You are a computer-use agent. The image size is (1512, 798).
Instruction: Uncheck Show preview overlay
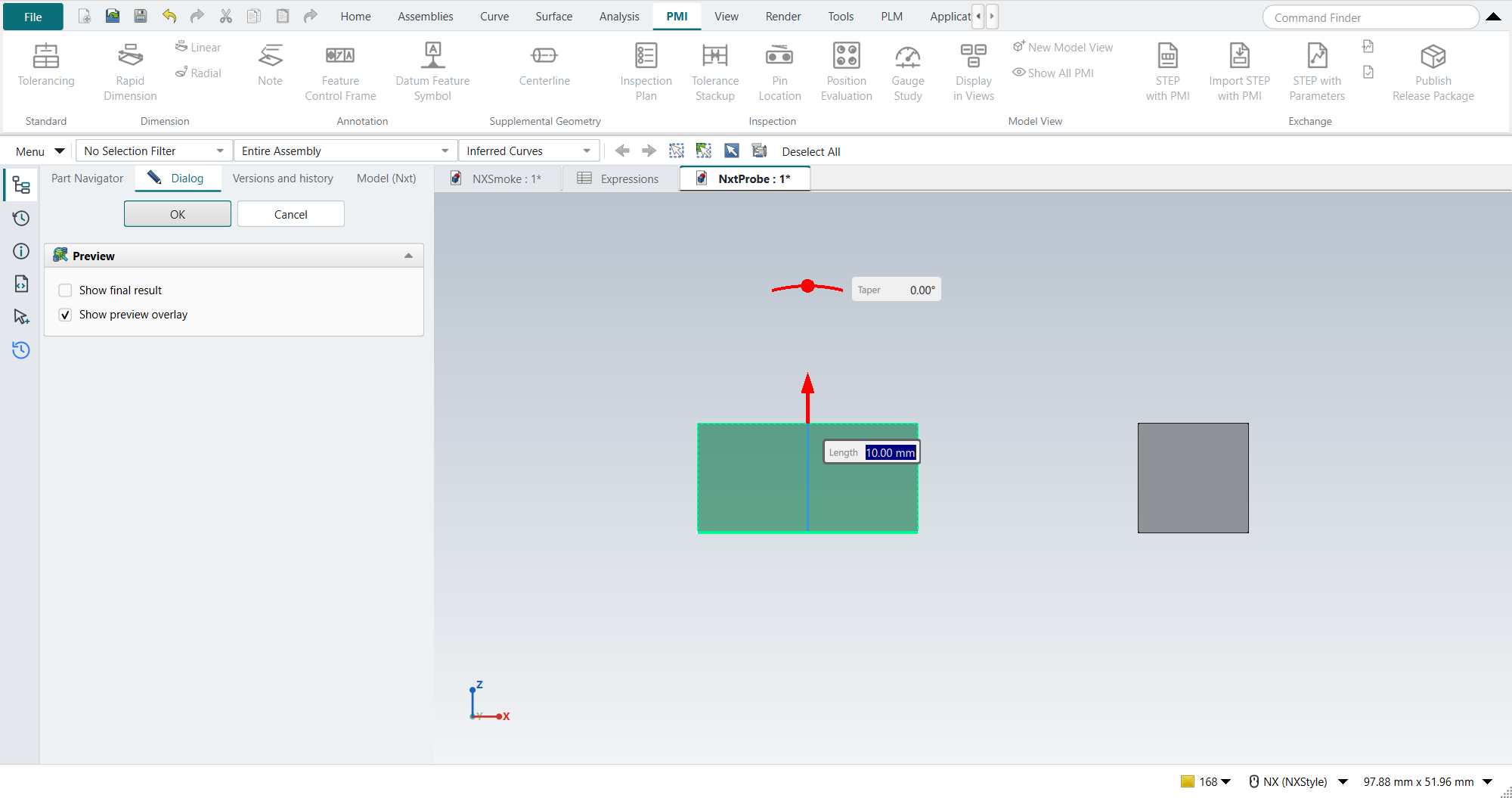tap(65, 315)
